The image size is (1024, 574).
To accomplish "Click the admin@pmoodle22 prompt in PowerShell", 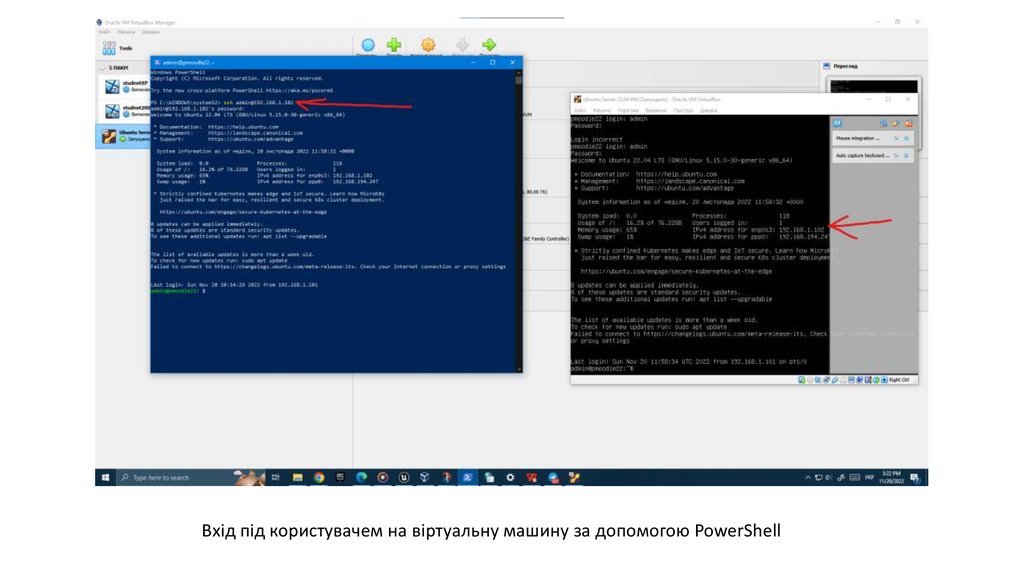I will point(174,291).
